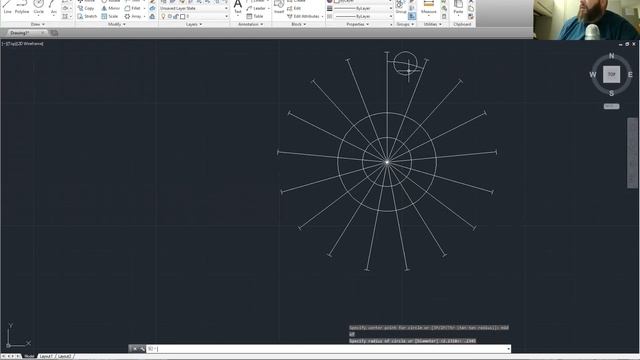Select the Arc tool
Image resolution: width=640 pixels, height=360 pixels.
53,7
